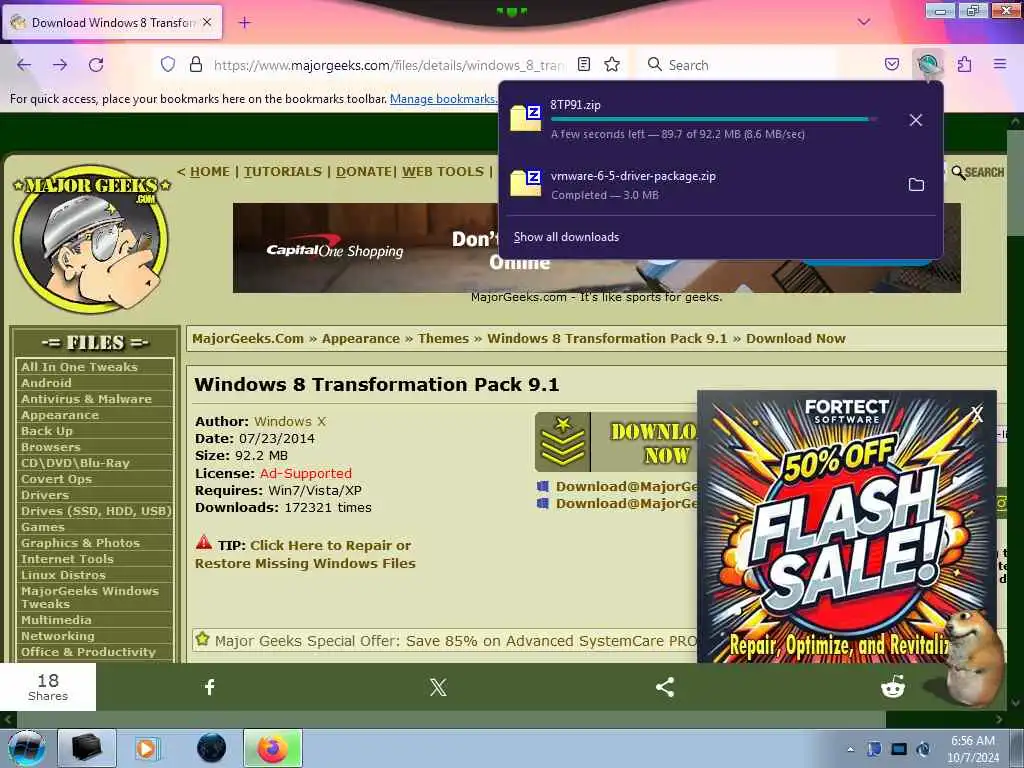Click the taskbar clock showing 6:56 AM
Screen dimensions: 1024x768
[973, 749]
